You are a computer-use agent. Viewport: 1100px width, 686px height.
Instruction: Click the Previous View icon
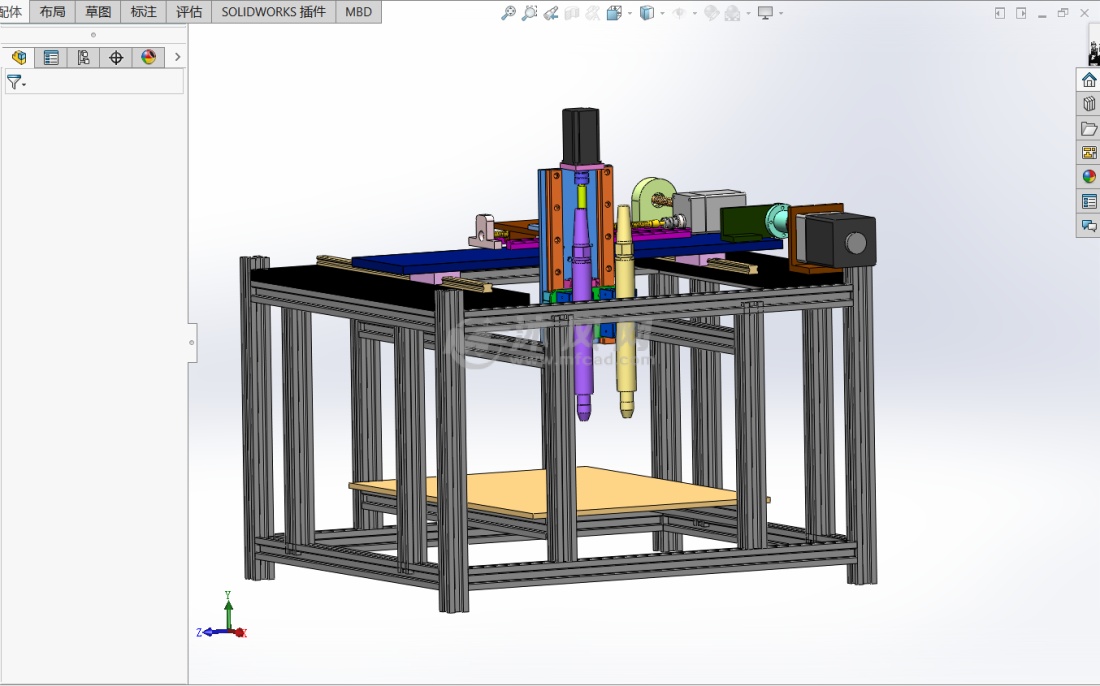click(x=551, y=13)
